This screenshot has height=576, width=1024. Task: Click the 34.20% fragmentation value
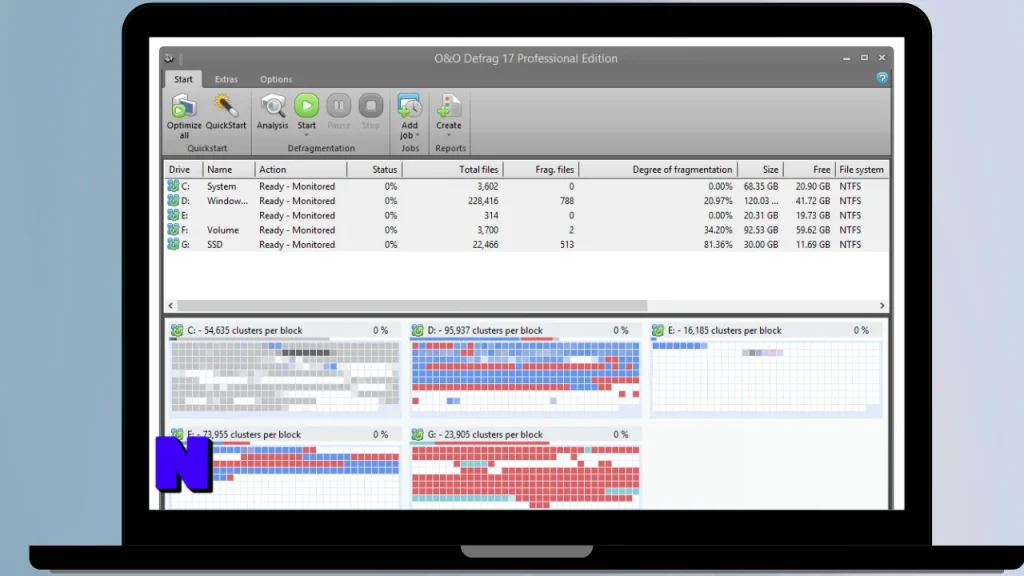pos(718,230)
